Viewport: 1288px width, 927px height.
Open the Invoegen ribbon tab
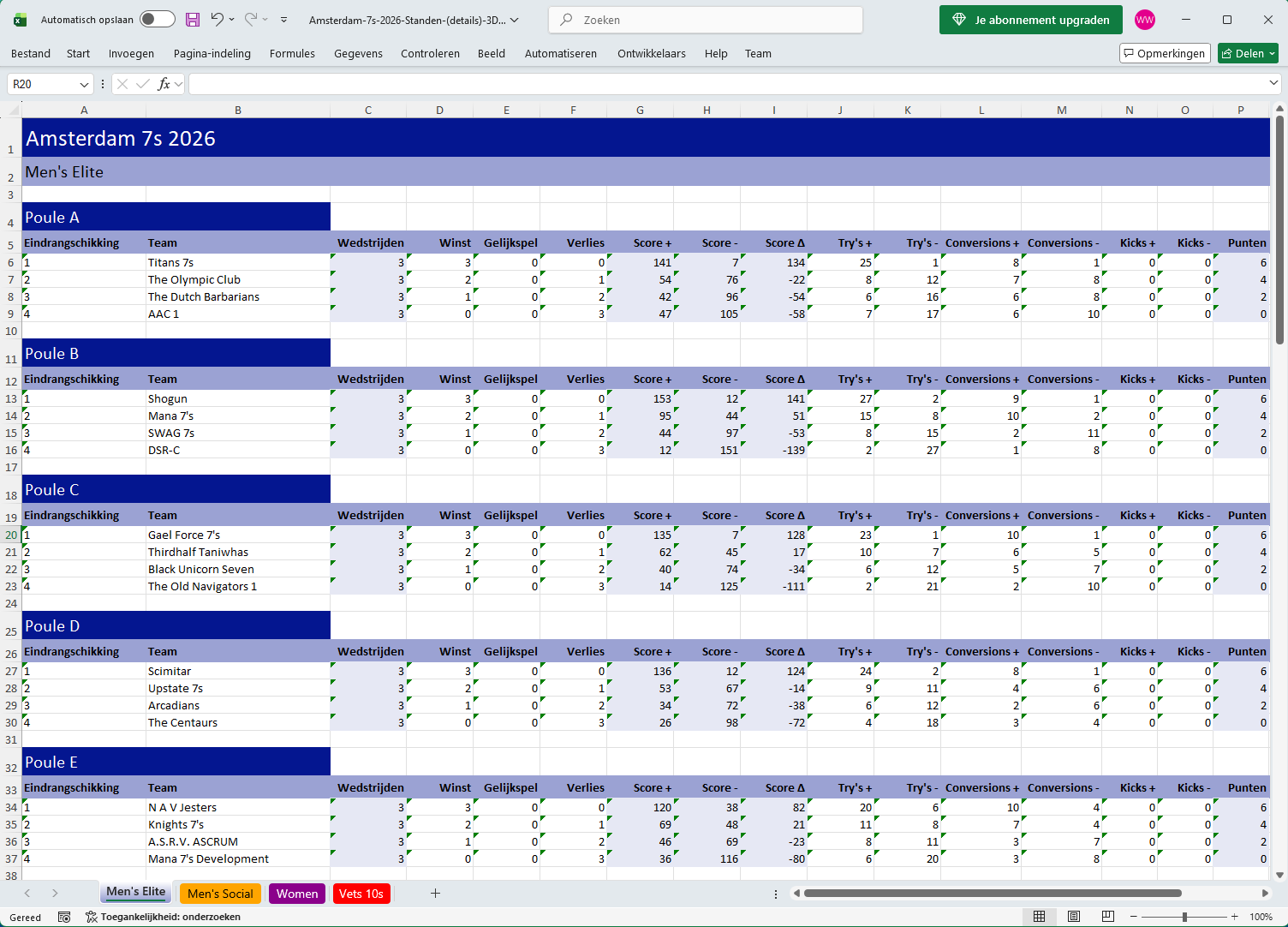(131, 53)
